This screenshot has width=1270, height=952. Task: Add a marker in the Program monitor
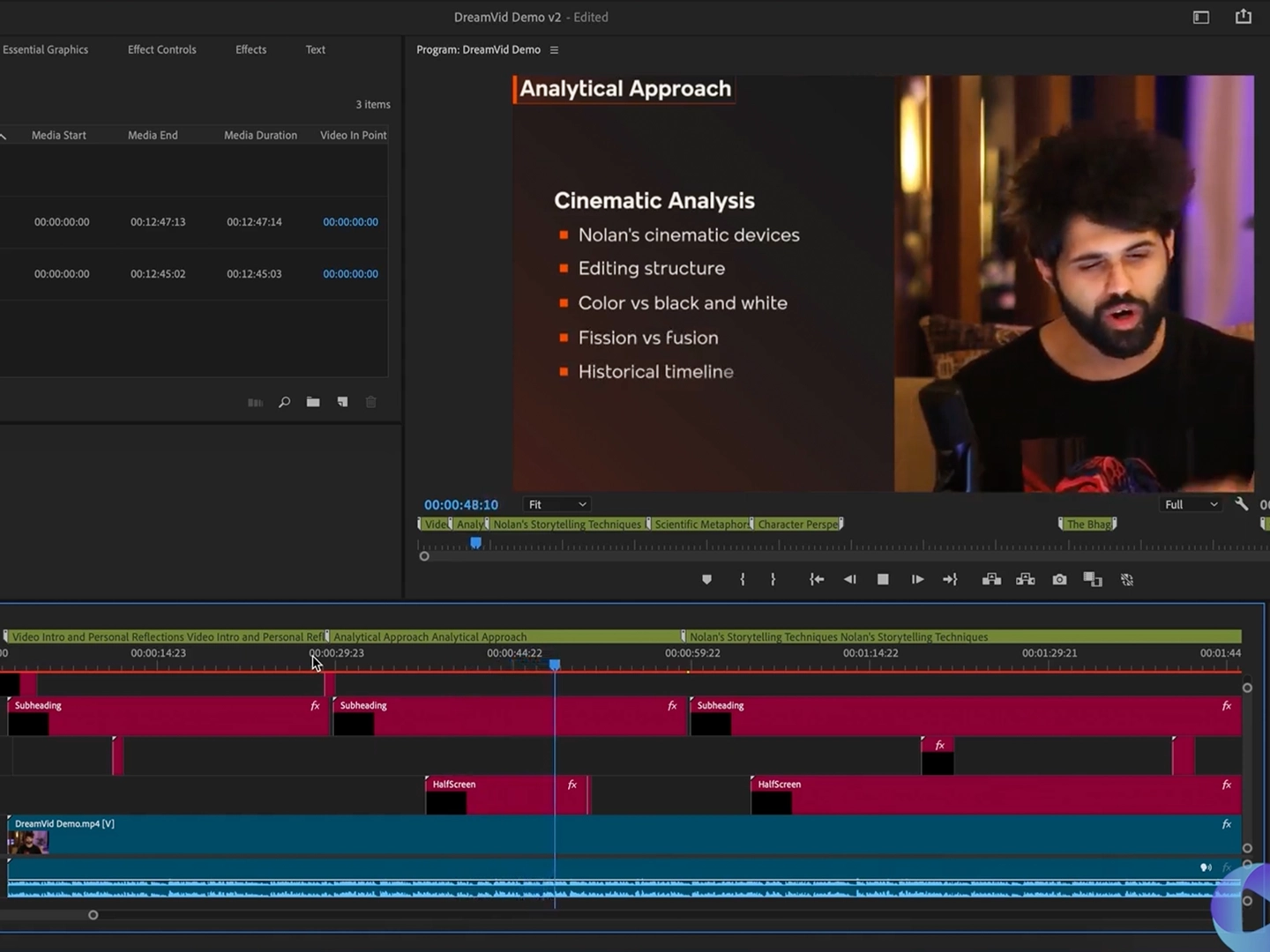(706, 579)
